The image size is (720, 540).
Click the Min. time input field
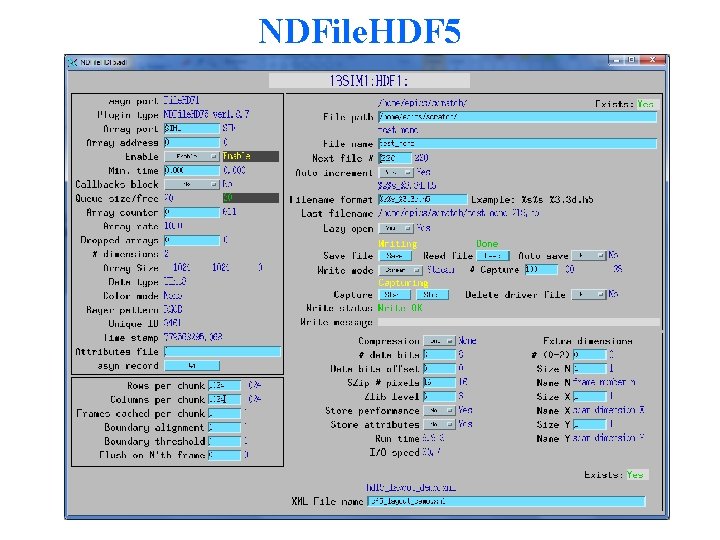tap(191, 170)
